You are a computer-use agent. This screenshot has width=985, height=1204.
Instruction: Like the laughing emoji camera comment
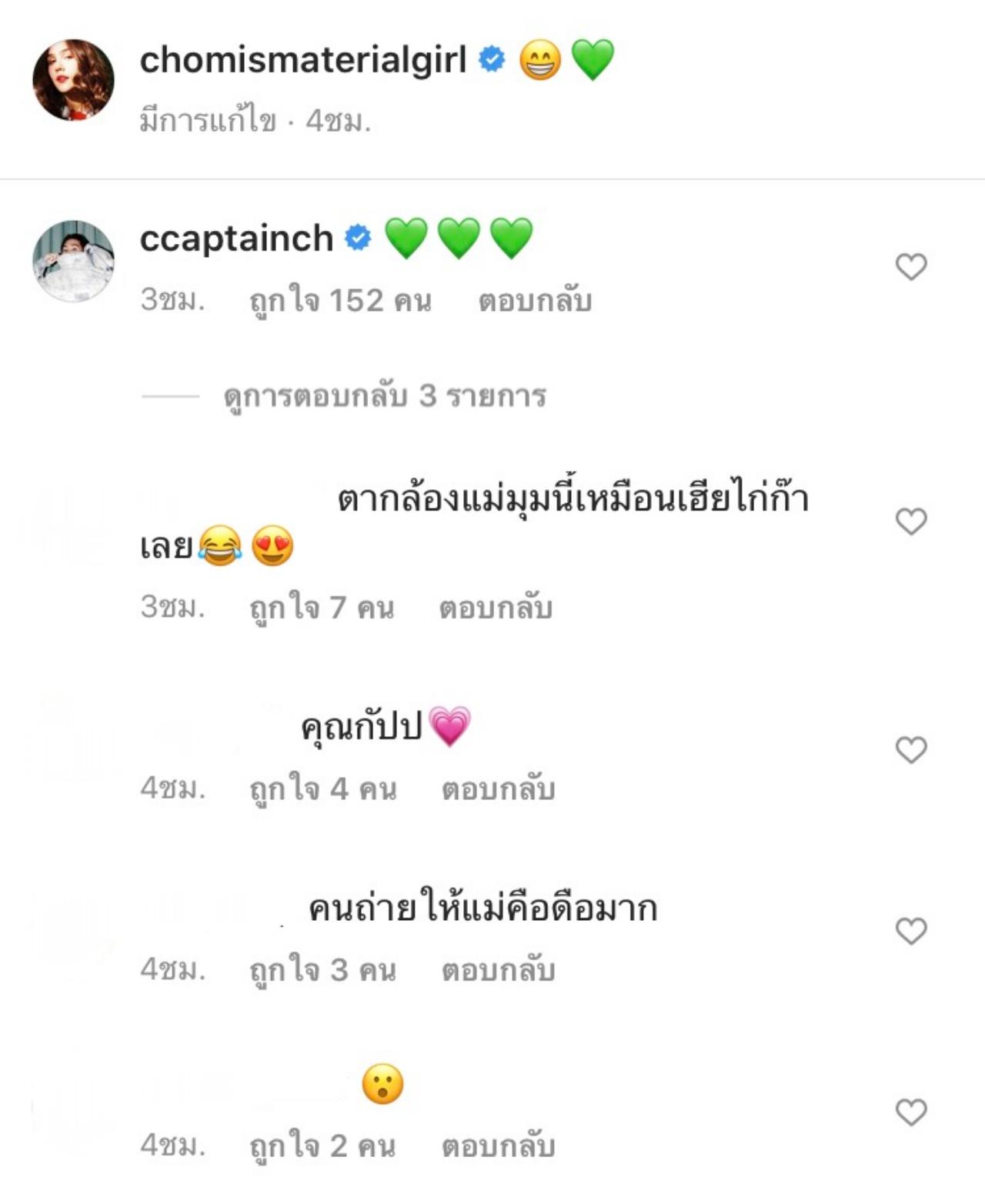pyautogui.click(x=911, y=522)
